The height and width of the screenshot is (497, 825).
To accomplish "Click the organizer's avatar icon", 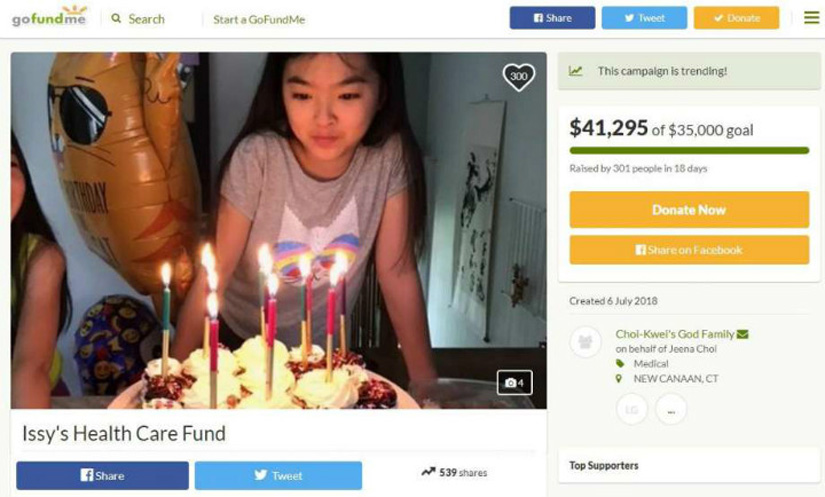I will pos(585,342).
